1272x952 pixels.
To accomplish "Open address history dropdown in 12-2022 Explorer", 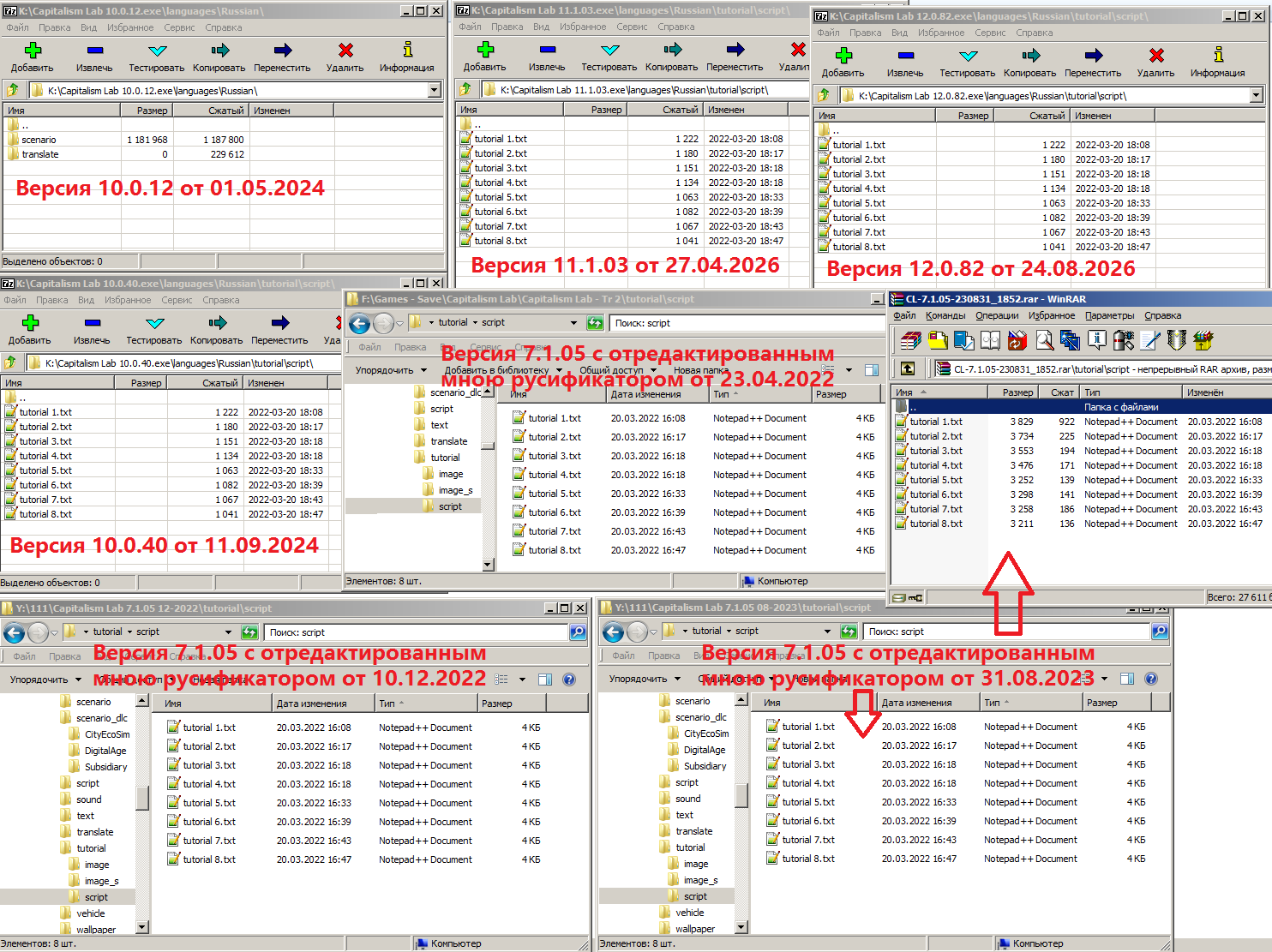I will pyautogui.click(x=228, y=632).
